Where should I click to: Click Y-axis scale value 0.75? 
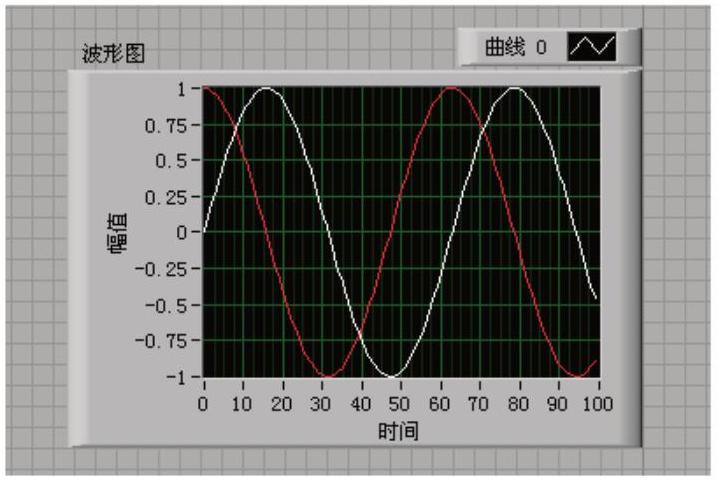point(166,125)
